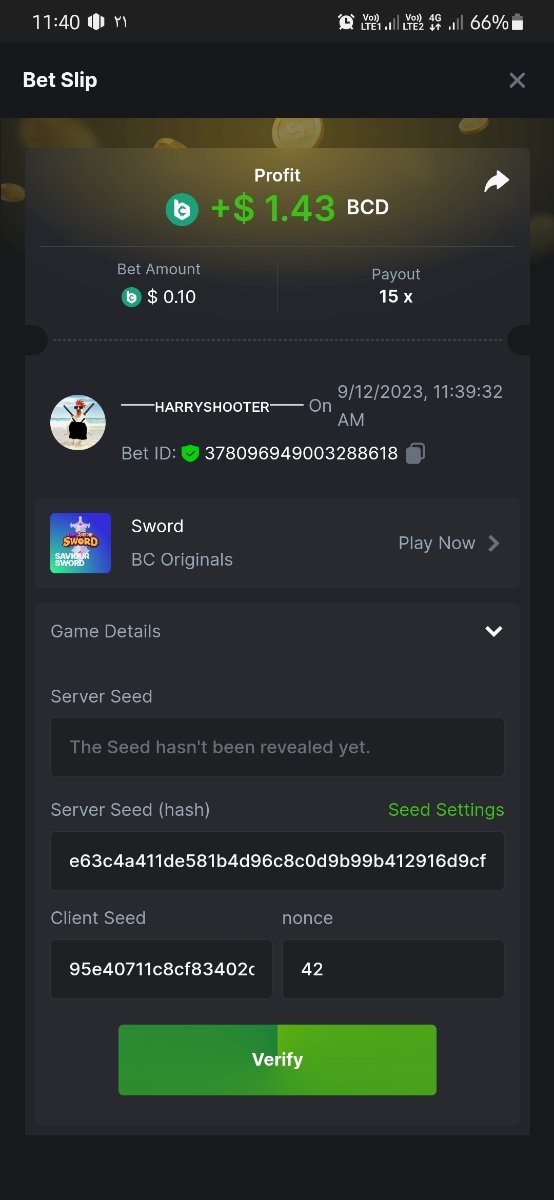Tap the HARRYSHOOTER username

(212, 407)
